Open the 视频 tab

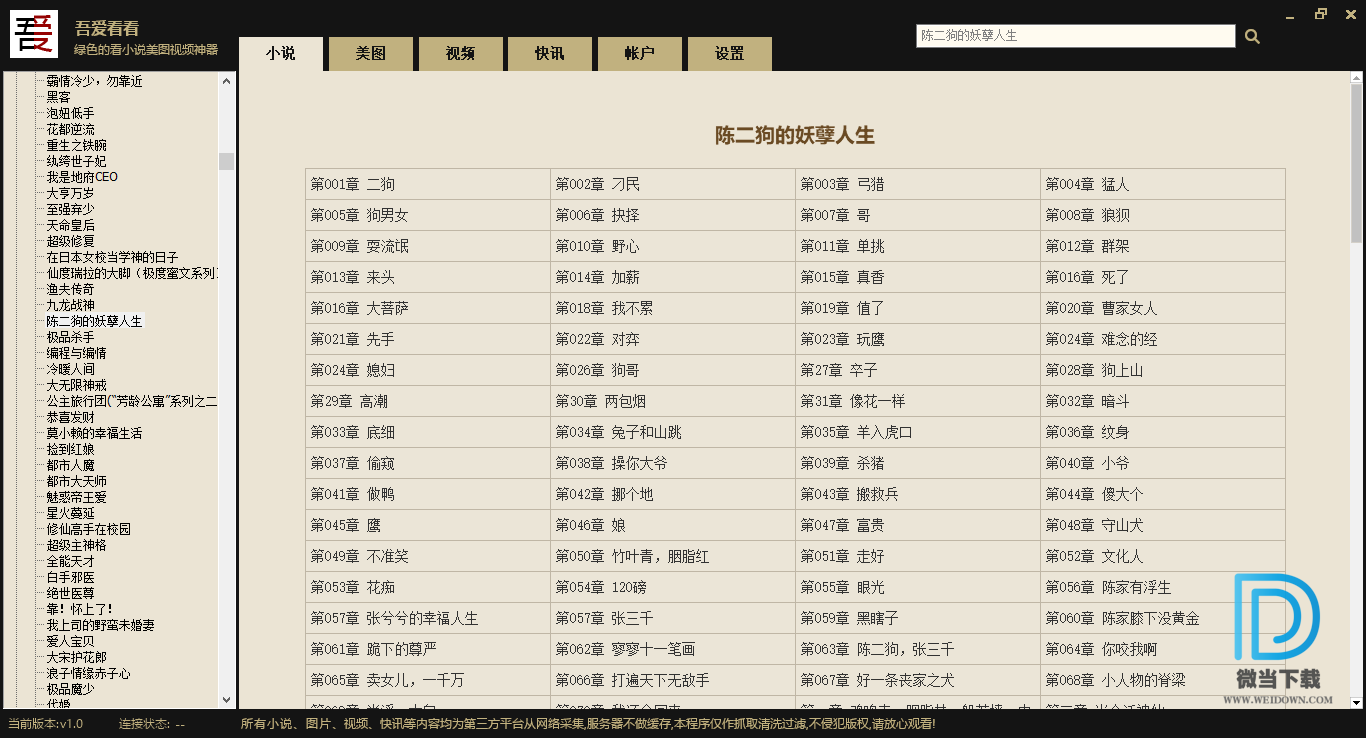click(x=460, y=54)
